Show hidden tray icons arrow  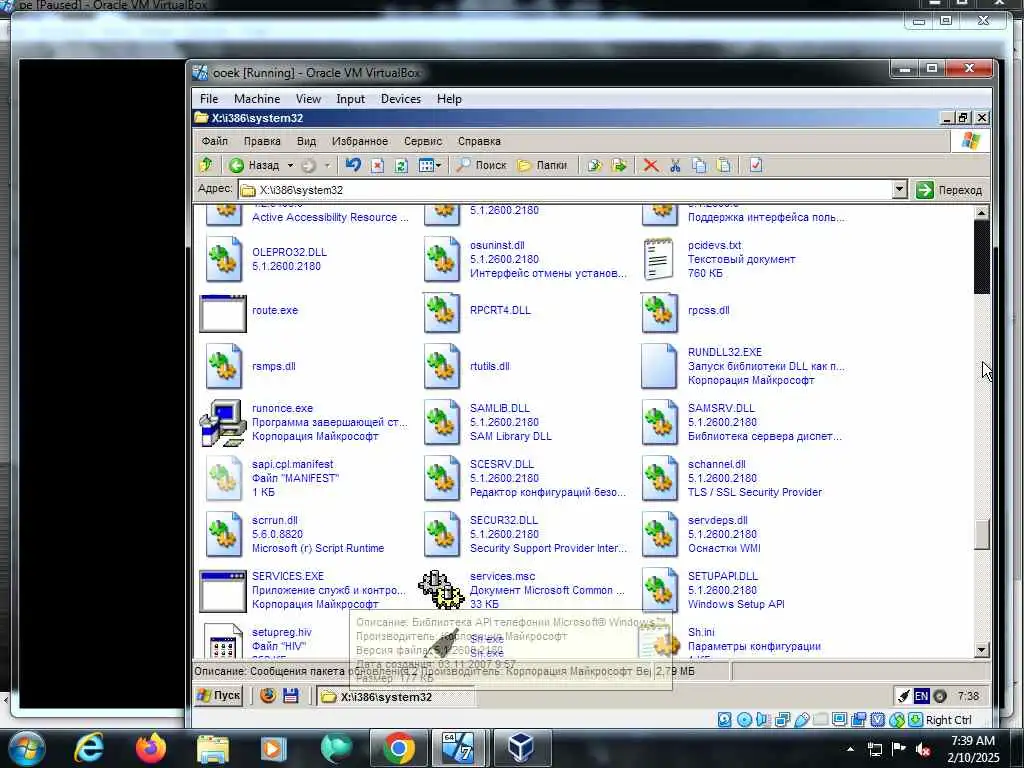point(850,749)
